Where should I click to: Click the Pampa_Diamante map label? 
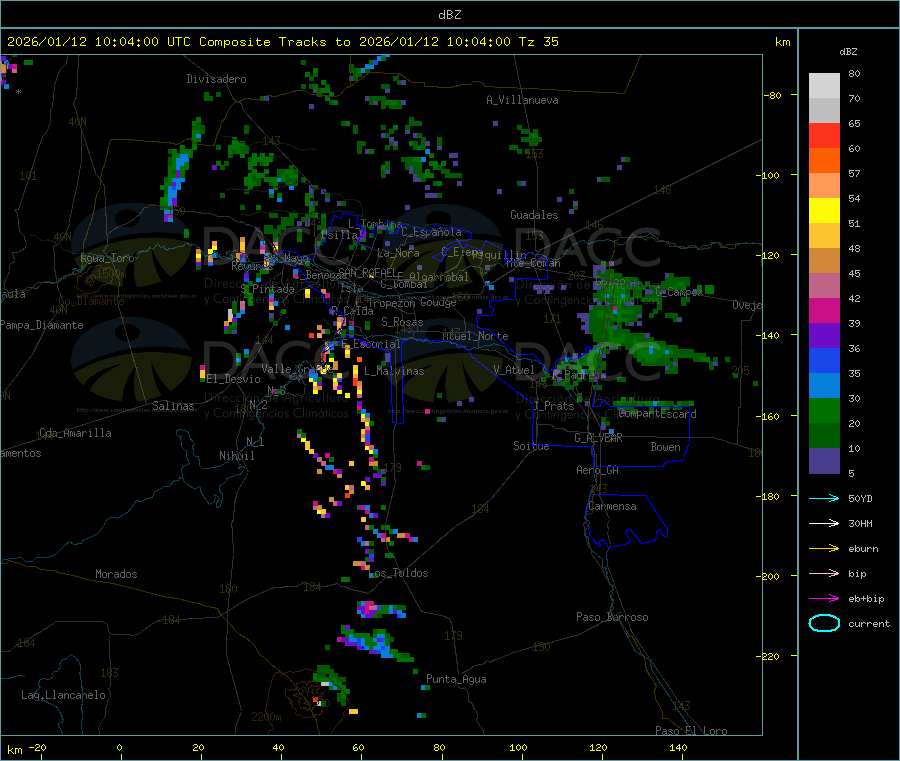click(42, 325)
